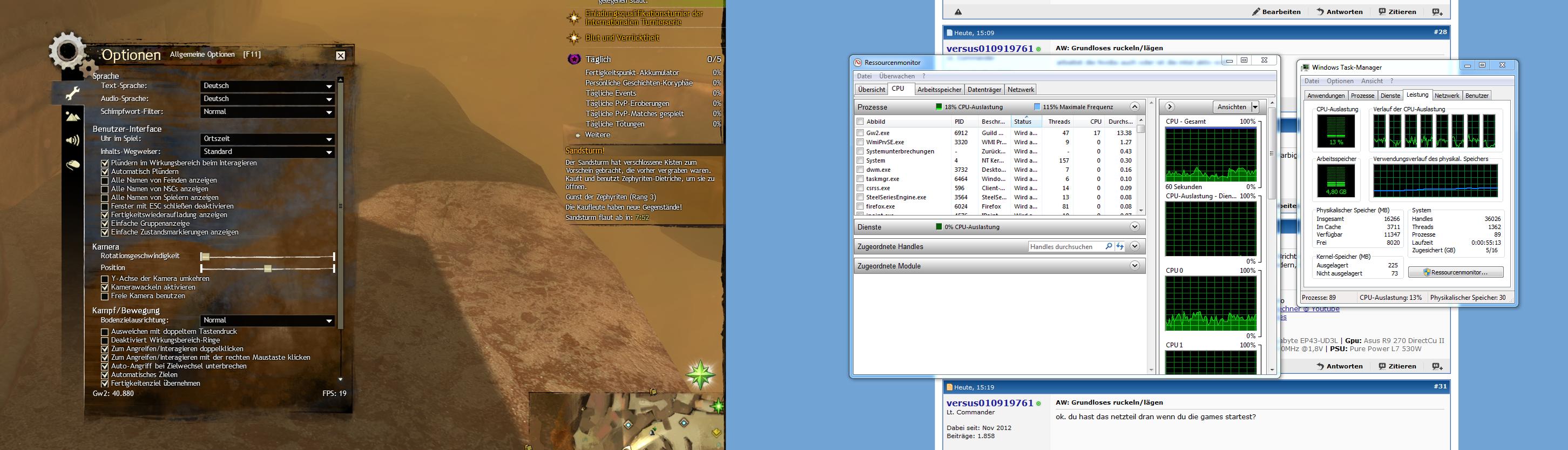Switch to Arbeitsspeicher tab in Ressourcenmonitor
This screenshot has height=450, width=1568.
[x=939, y=90]
